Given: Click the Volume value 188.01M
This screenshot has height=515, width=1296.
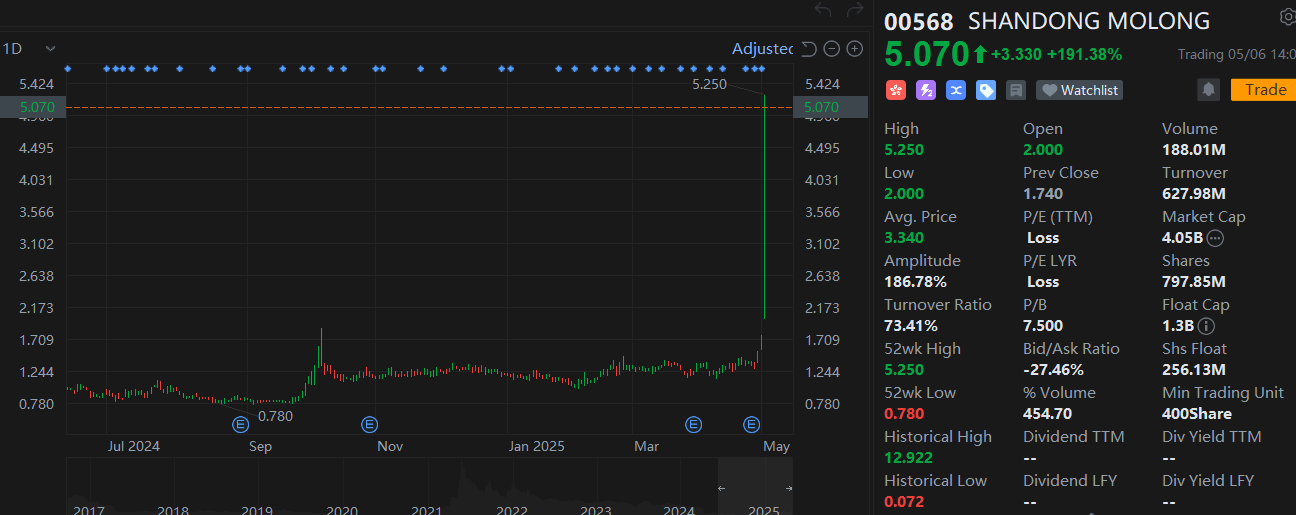Looking at the screenshot, I should pos(1194,150).
